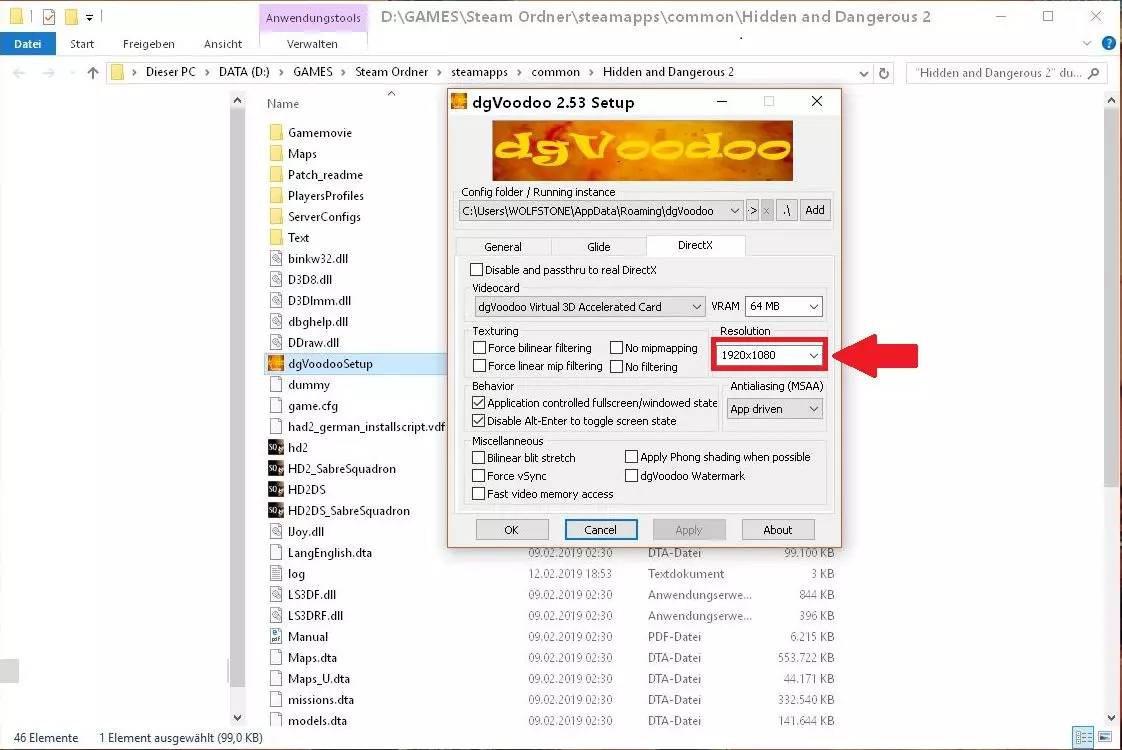Viewport: 1122px width, 750px height.
Task: Go up one folder level in Explorer
Action: (92, 72)
